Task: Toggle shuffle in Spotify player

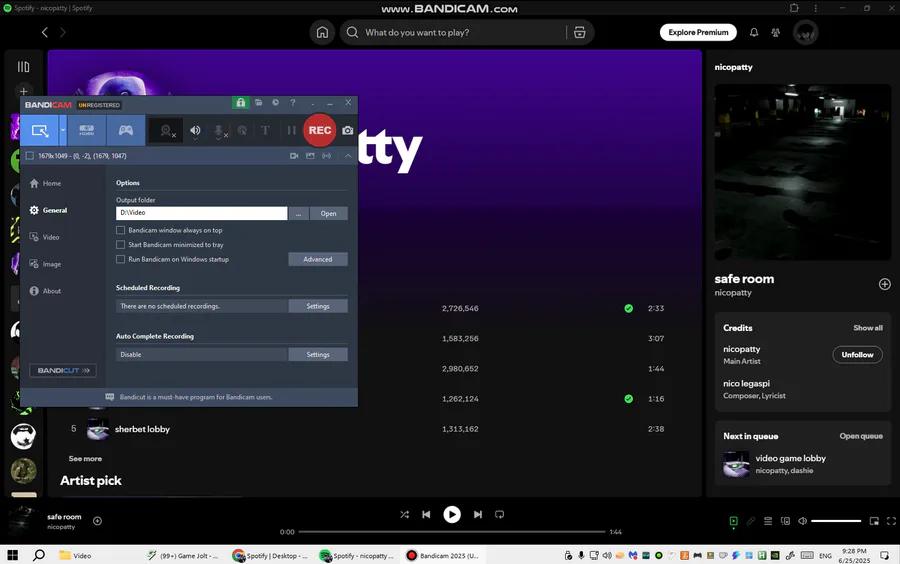Action: point(405,515)
